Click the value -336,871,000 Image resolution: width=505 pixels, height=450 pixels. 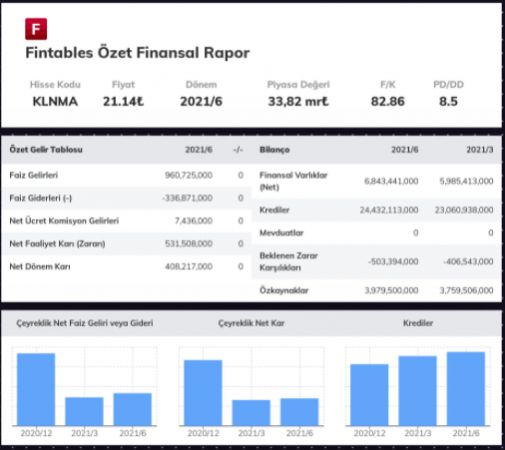(187, 198)
